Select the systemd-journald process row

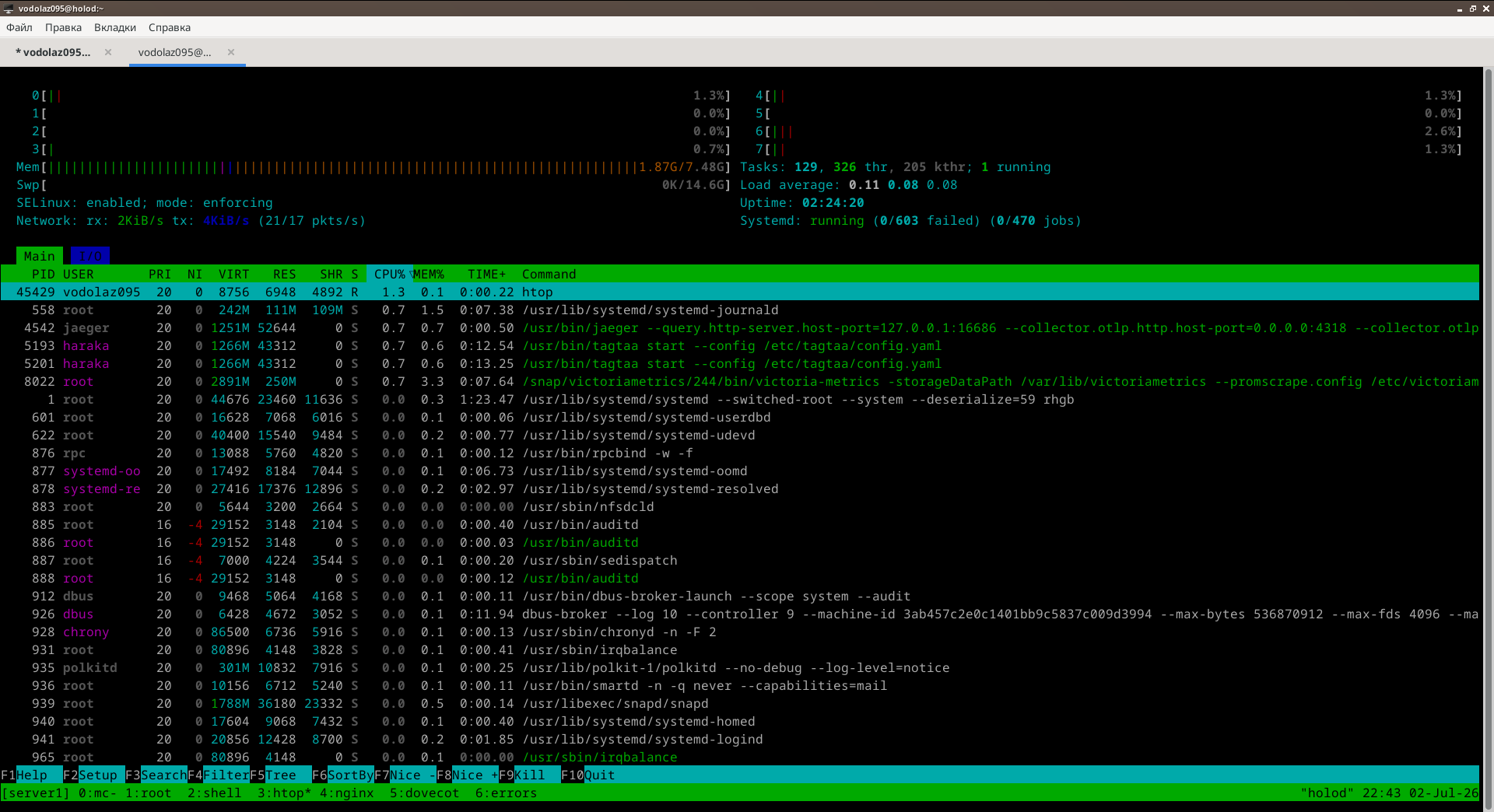pyautogui.click(x=739, y=310)
